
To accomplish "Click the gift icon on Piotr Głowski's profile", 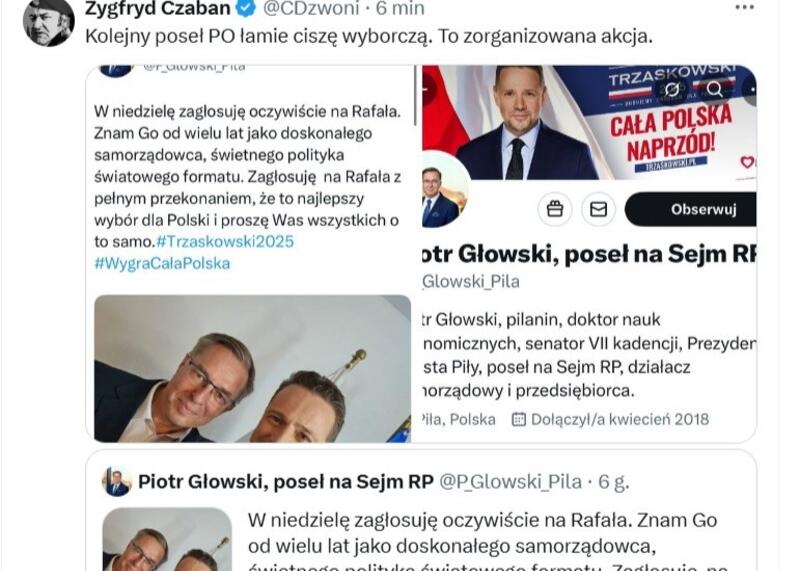I will (555, 209).
